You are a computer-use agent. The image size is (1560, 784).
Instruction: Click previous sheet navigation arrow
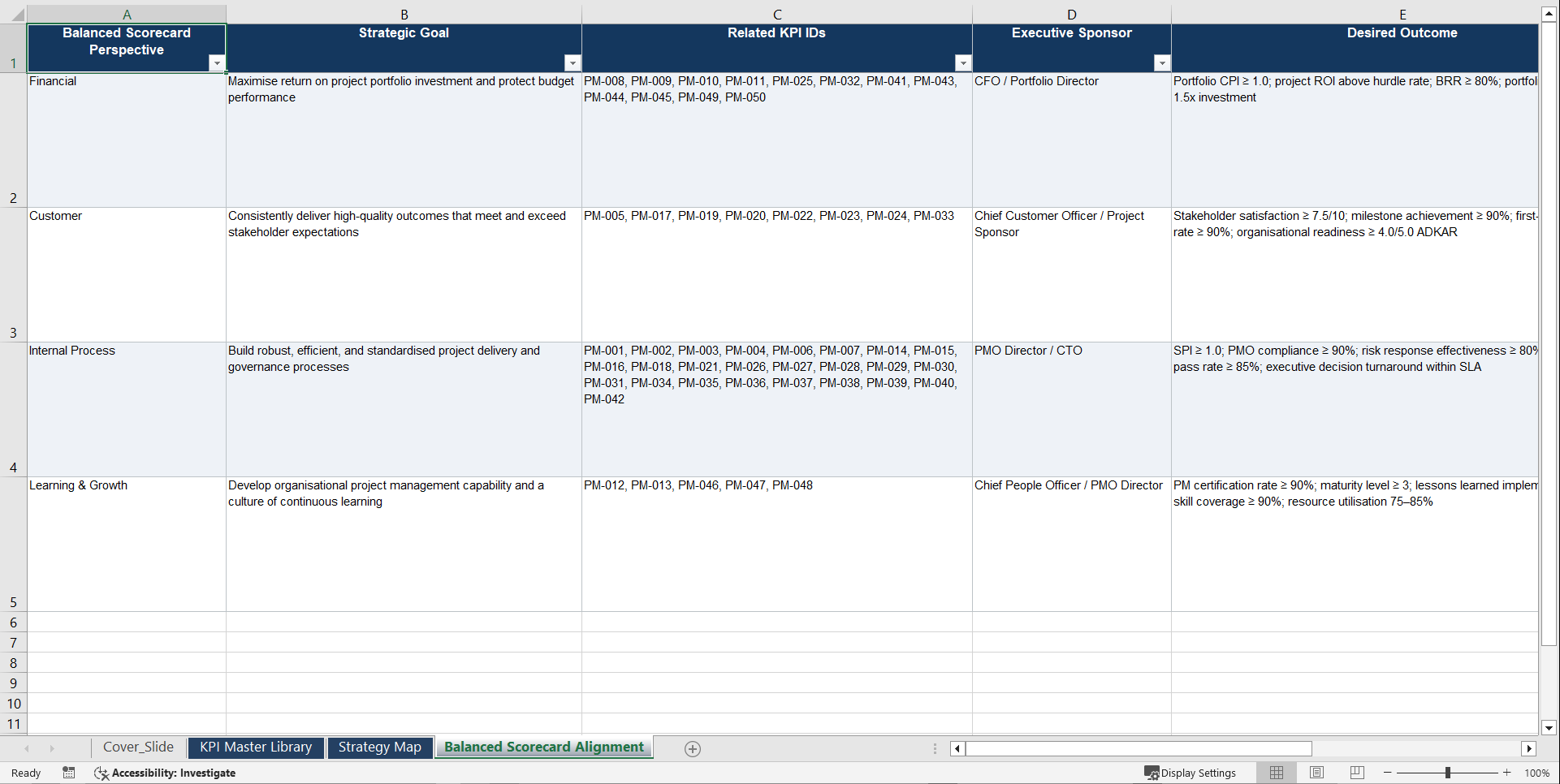click(x=27, y=748)
